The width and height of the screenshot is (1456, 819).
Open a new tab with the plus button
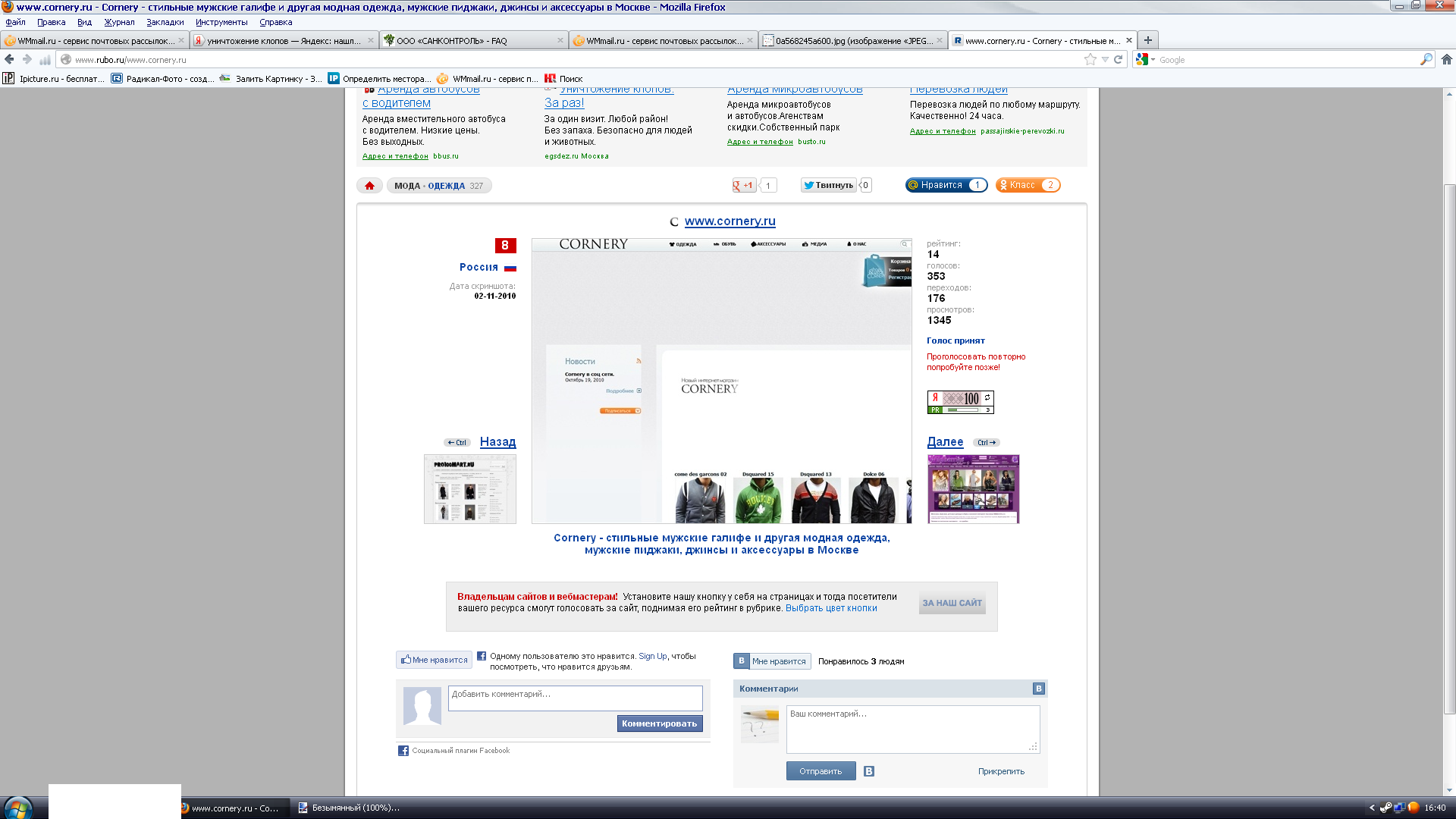(x=1148, y=40)
